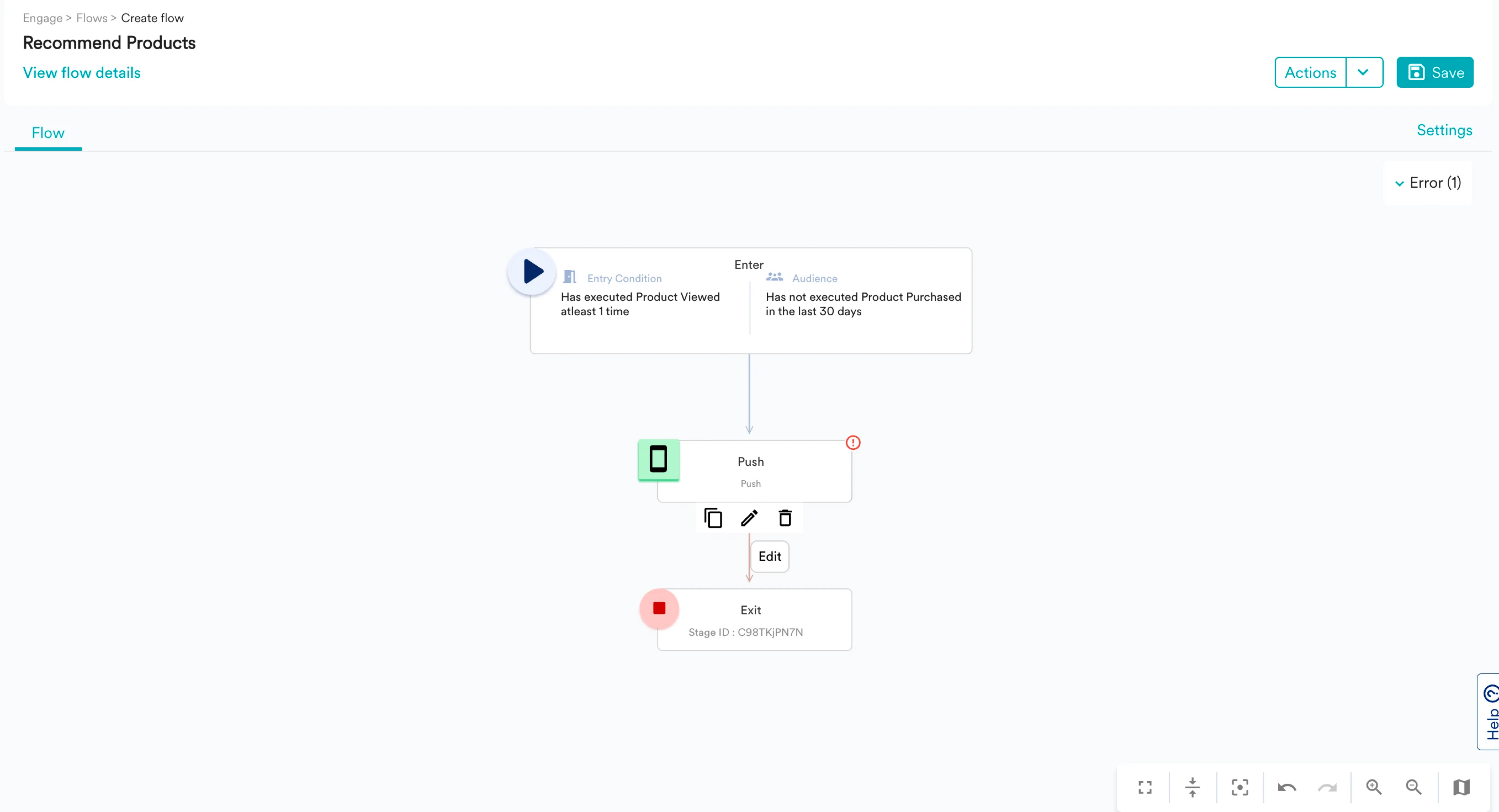
Task: Undo the last flow change
Action: 1287,787
